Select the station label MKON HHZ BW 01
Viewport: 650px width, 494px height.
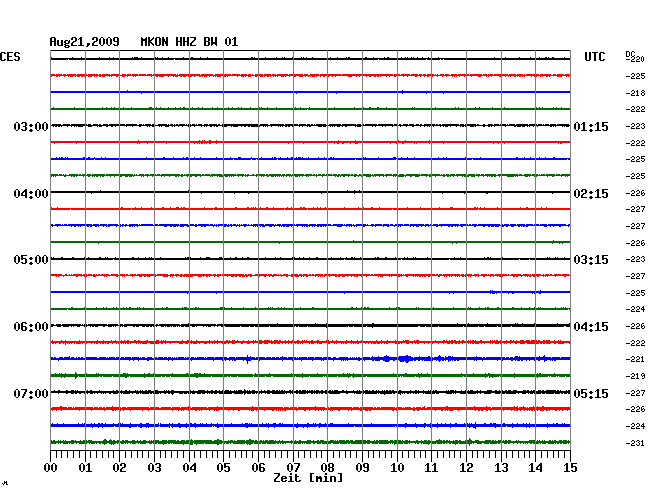point(189,42)
